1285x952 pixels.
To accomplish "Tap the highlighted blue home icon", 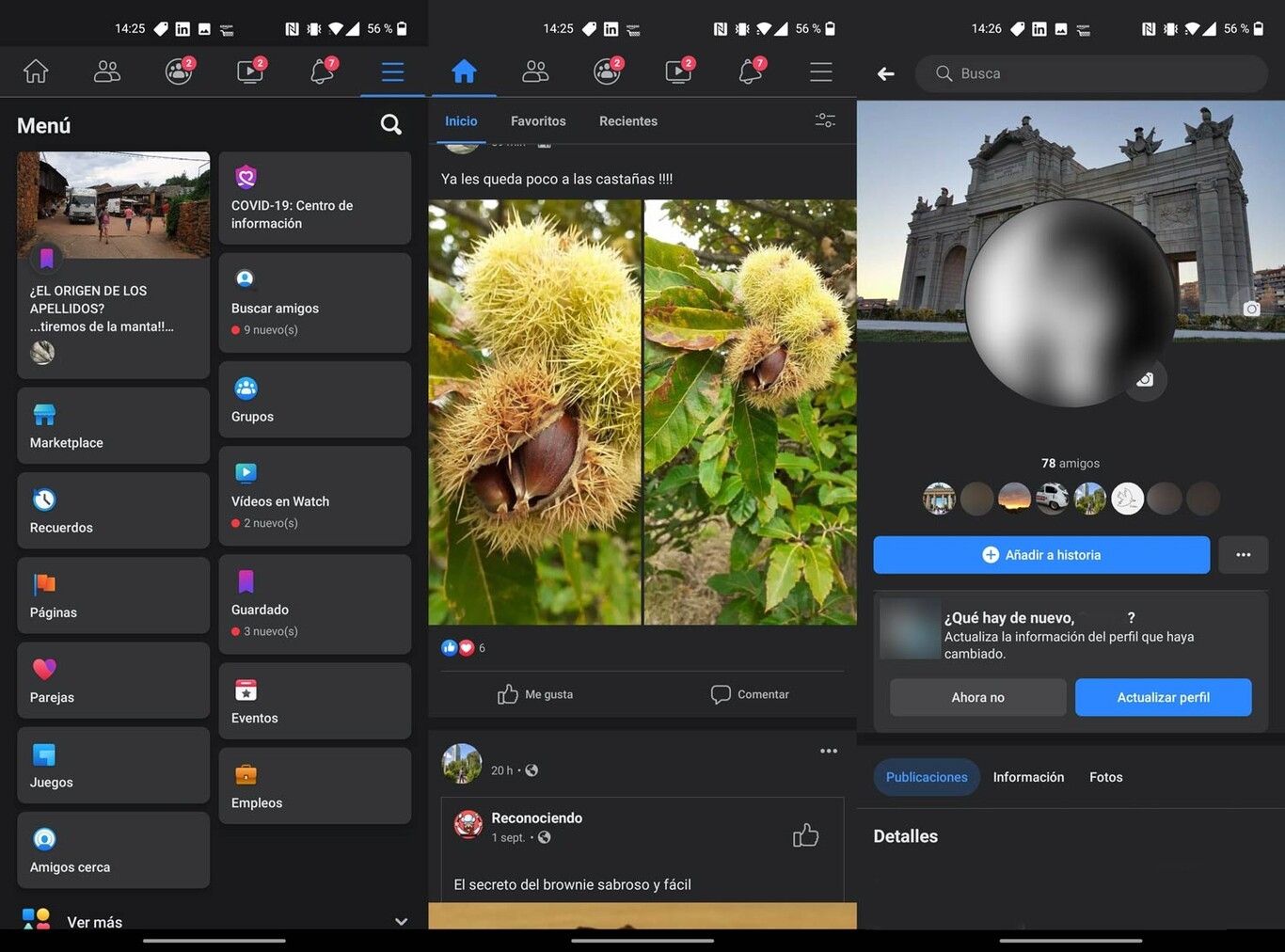I will 464,71.
